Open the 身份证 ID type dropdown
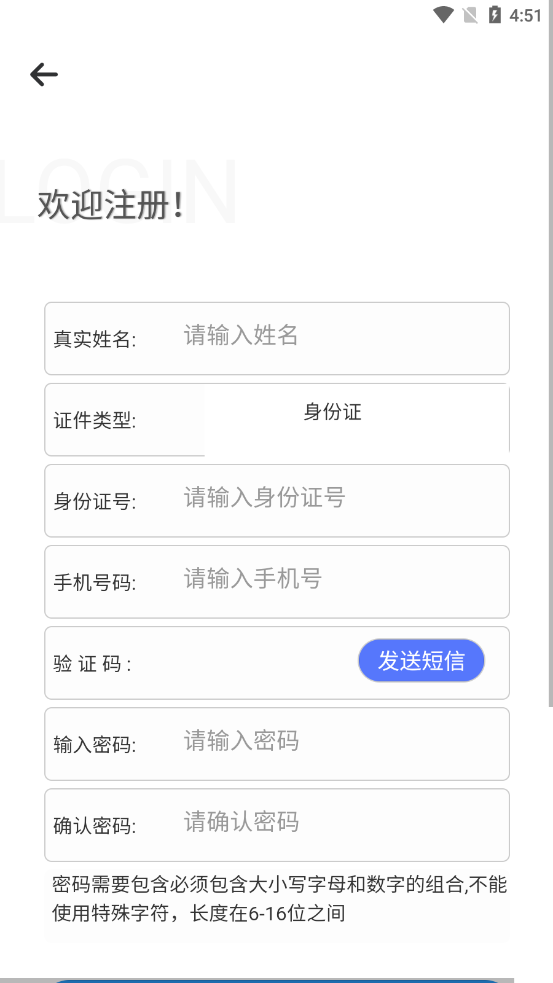Screen dimensions: 553x983 357,419
